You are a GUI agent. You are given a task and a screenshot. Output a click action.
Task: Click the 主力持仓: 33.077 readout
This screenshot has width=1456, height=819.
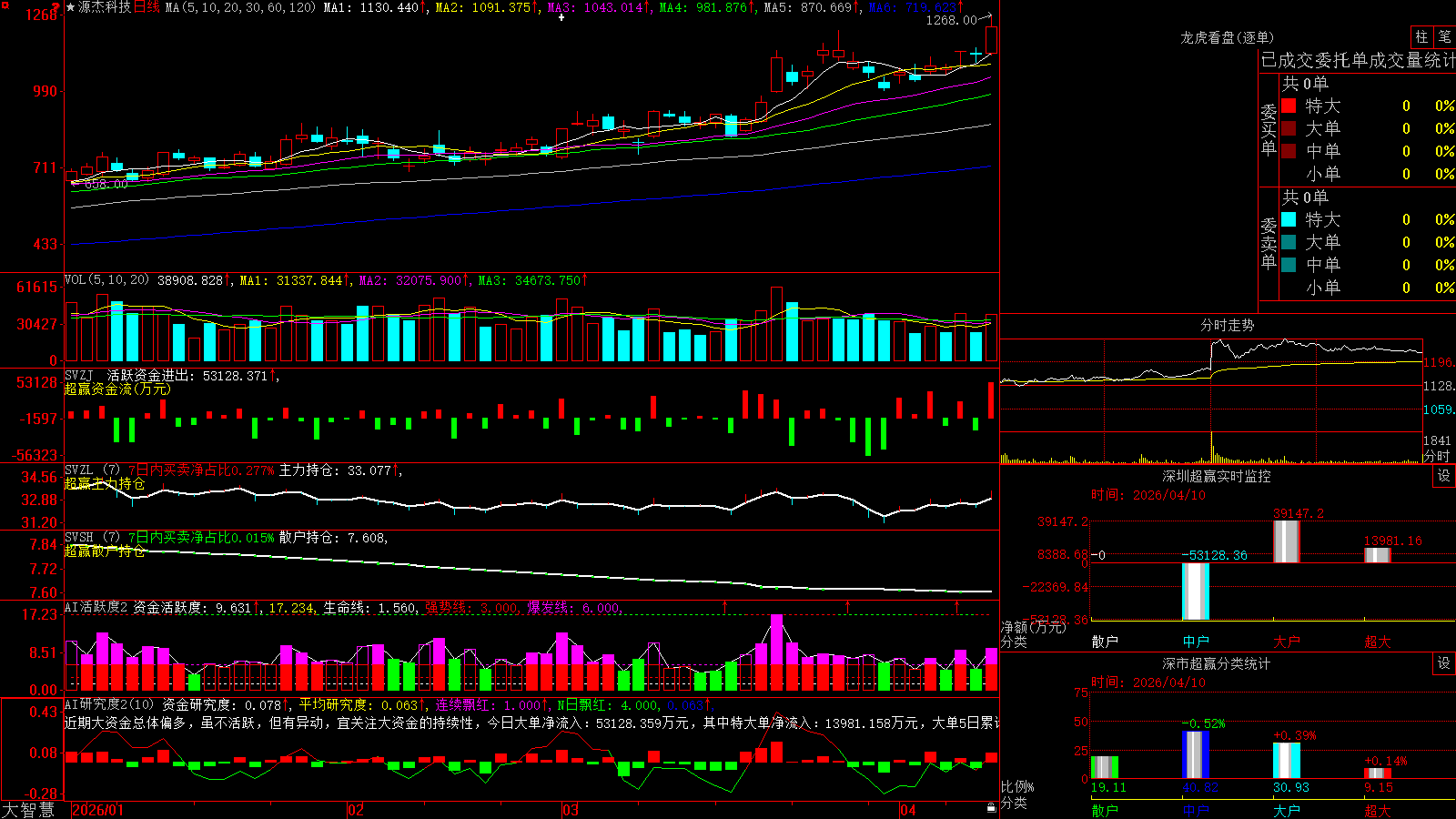coord(336,470)
